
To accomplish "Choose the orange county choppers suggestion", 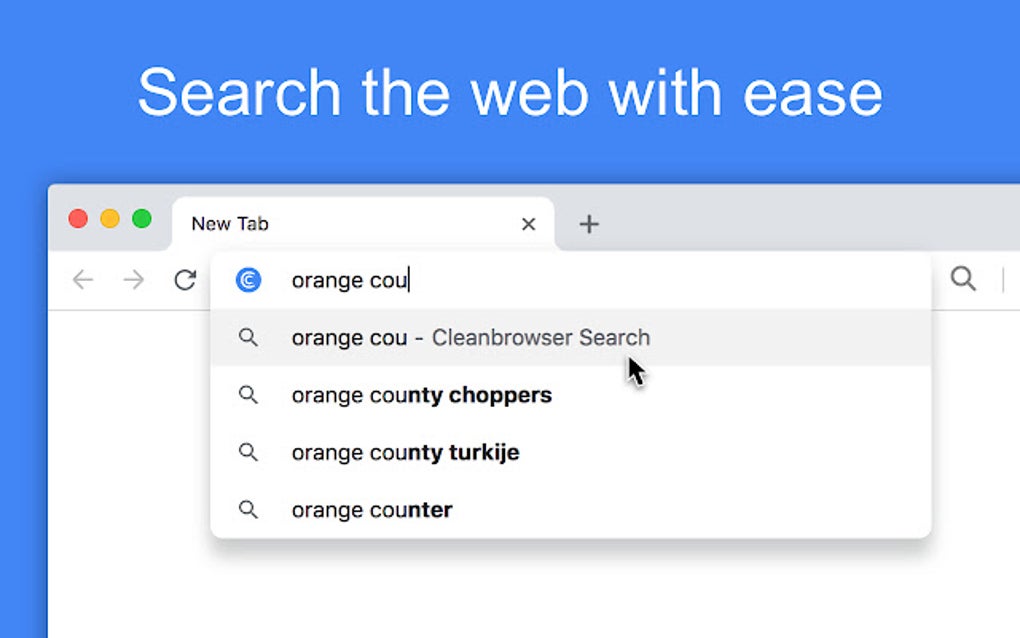I will [x=421, y=395].
